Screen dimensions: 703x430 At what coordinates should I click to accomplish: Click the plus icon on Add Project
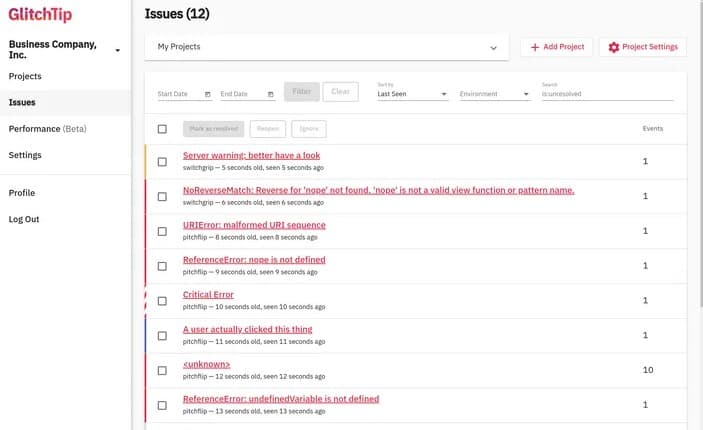(534, 47)
